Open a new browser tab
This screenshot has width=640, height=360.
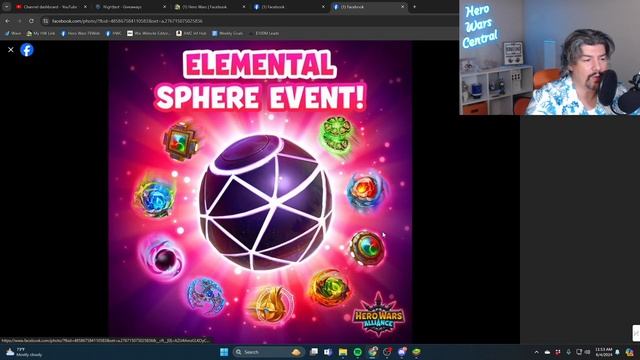point(415,7)
